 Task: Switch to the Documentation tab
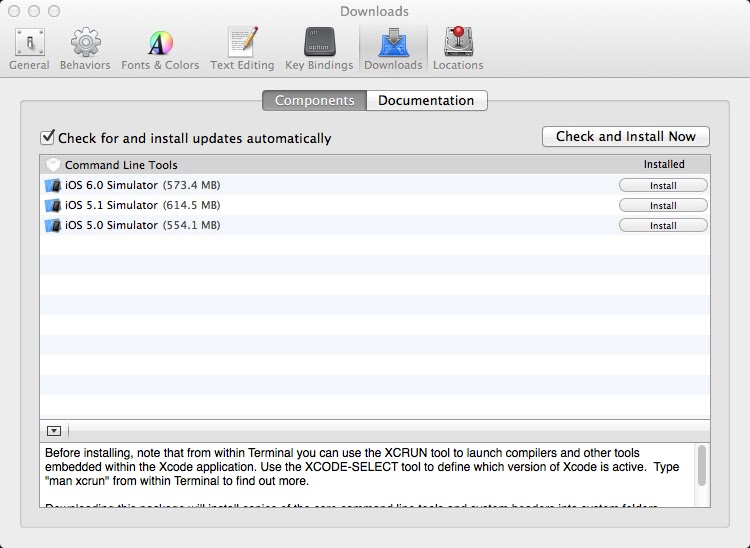pyautogui.click(x=427, y=100)
